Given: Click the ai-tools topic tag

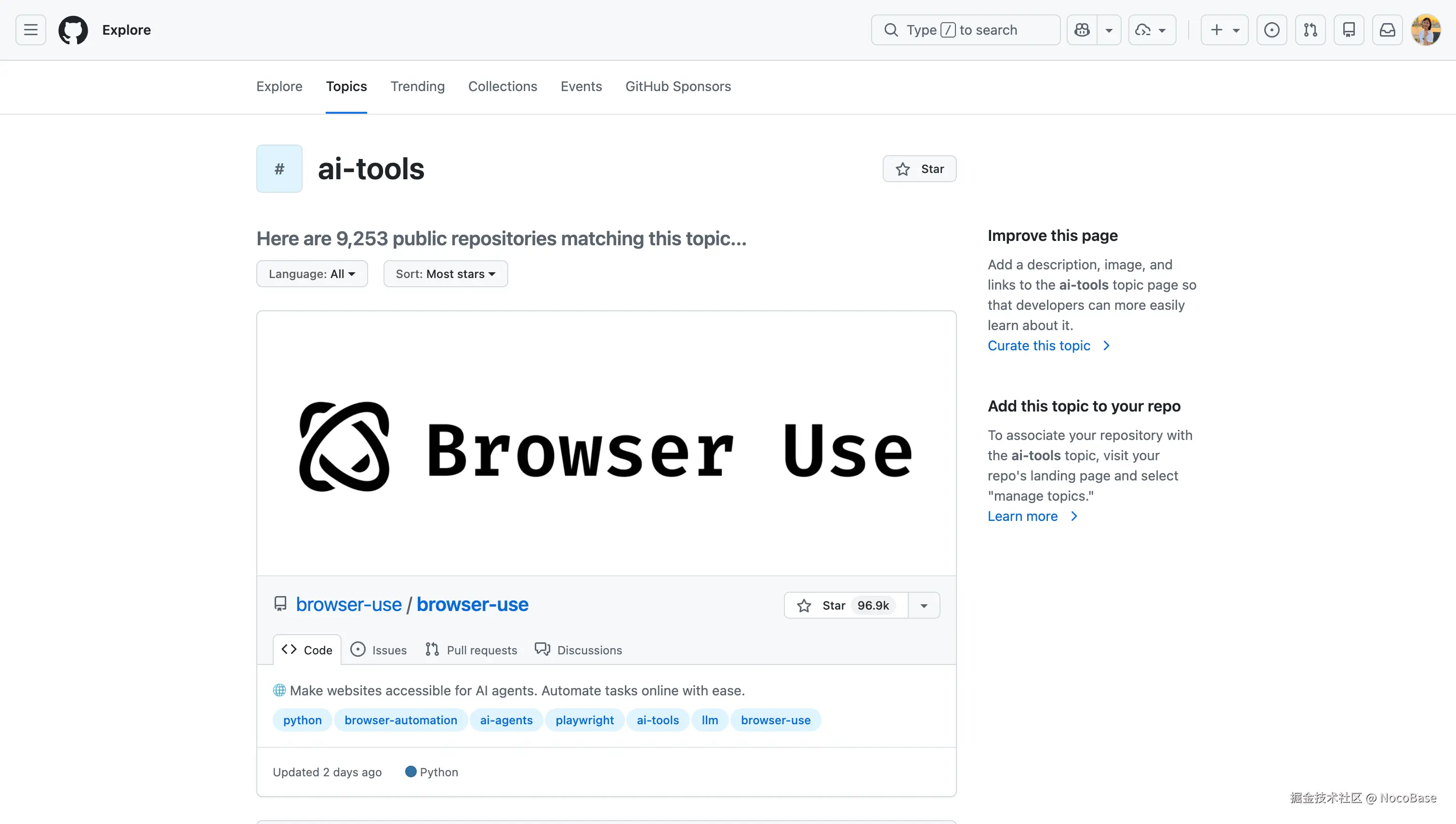Looking at the screenshot, I should (657, 720).
